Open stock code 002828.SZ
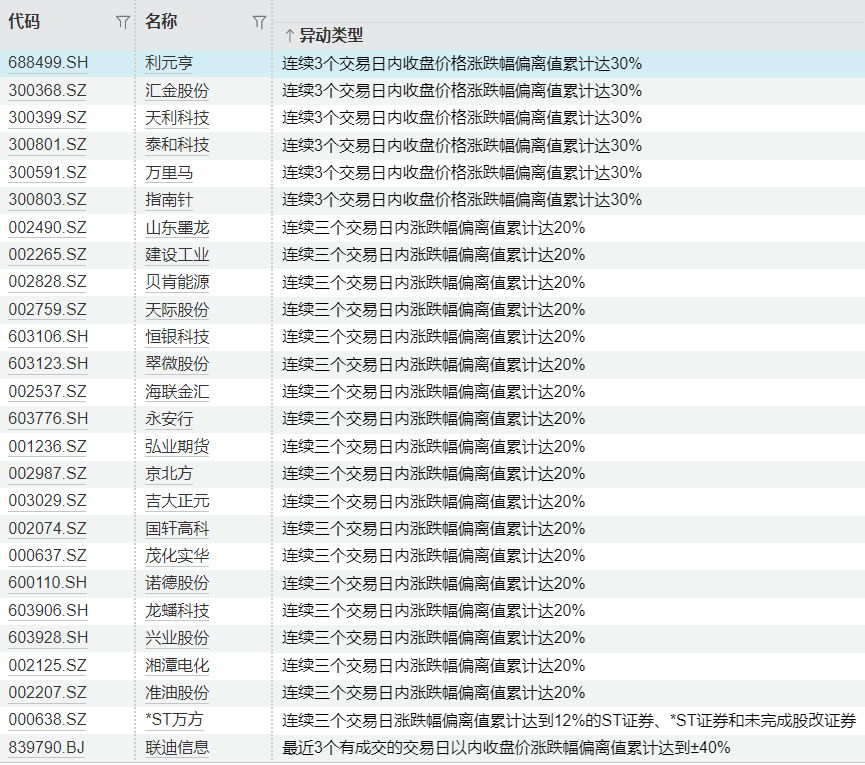The image size is (865, 765). 47,282
